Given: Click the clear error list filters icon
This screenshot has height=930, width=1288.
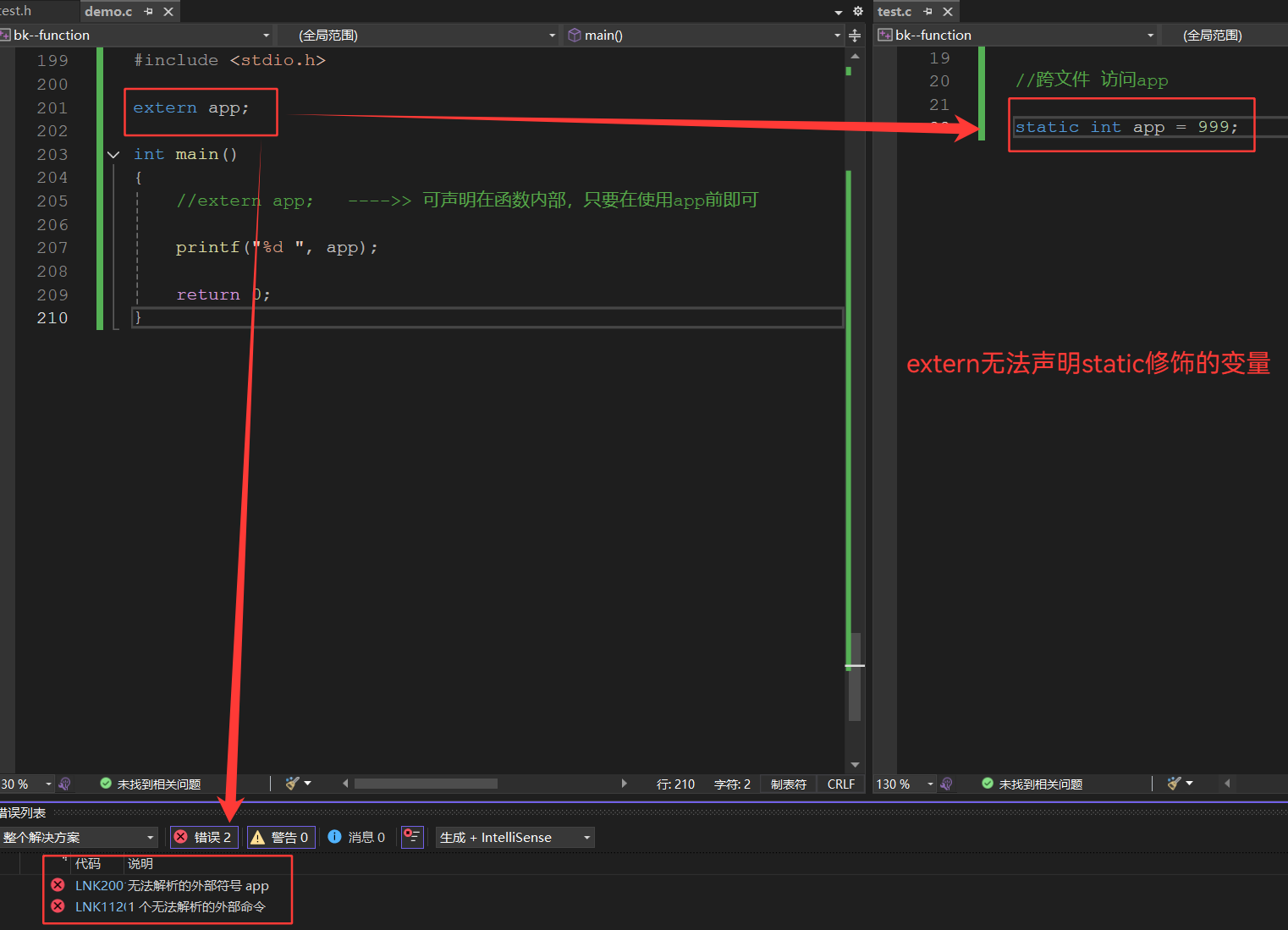Looking at the screenshot, I should 412,837.
